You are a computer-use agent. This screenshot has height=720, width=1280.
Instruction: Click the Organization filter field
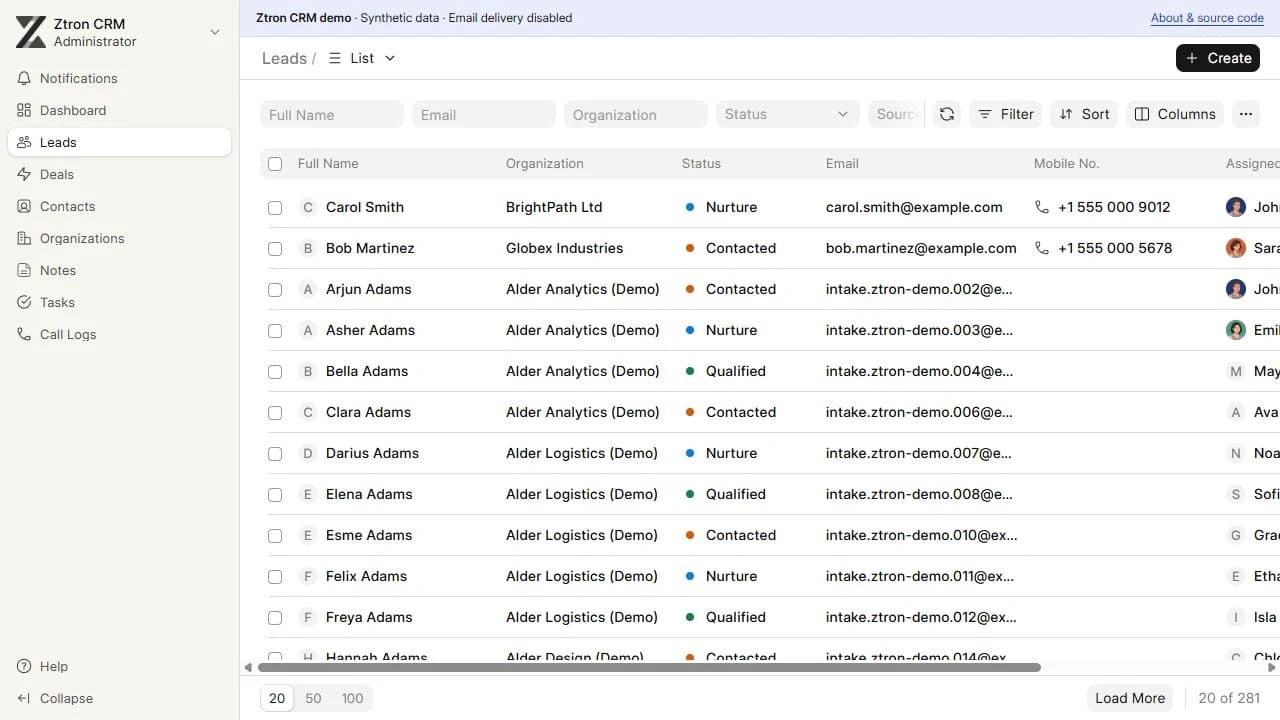click(x=636, y=114)
